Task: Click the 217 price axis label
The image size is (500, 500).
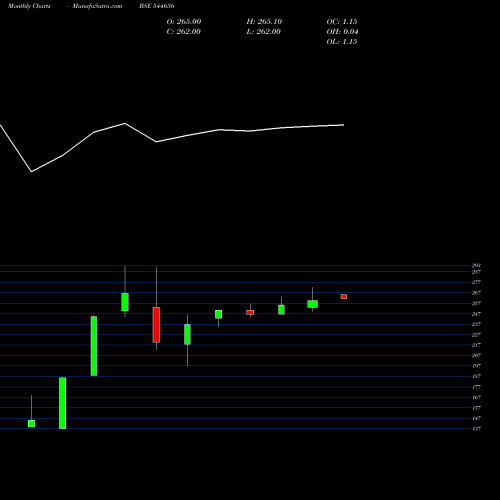Action: (476, 345)
